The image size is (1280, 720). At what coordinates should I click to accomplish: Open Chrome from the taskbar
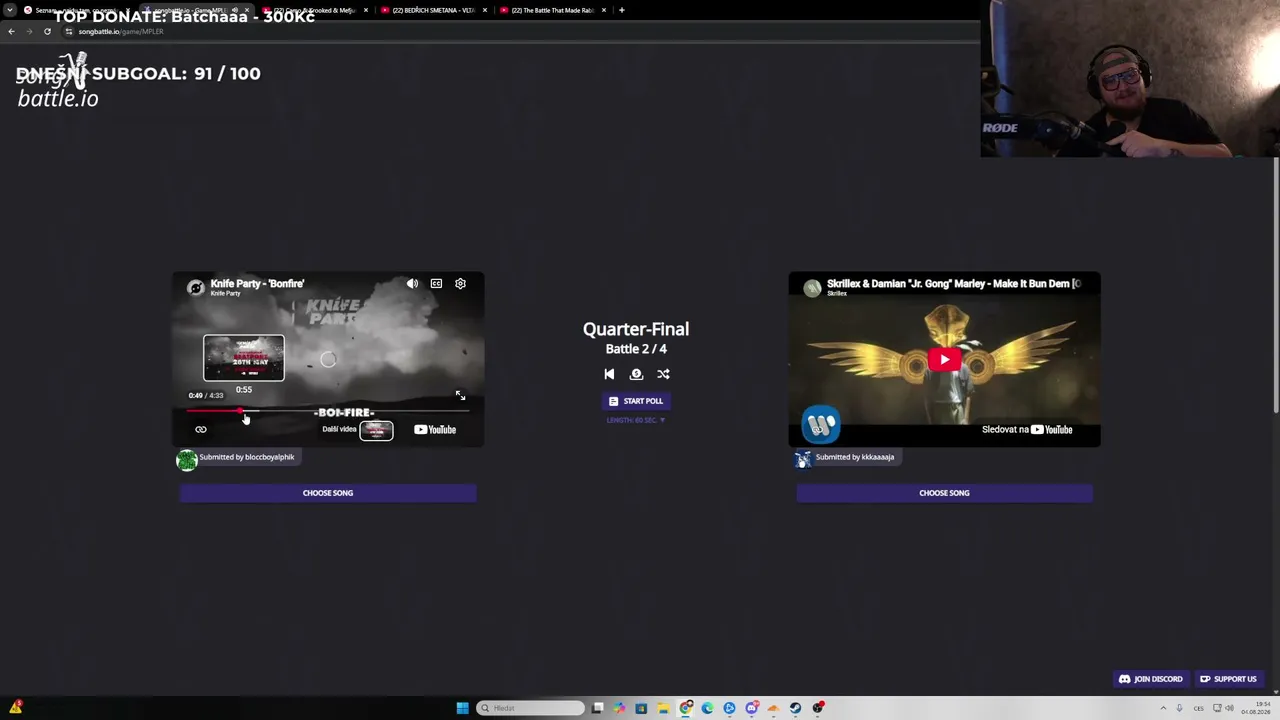point(685,708)
